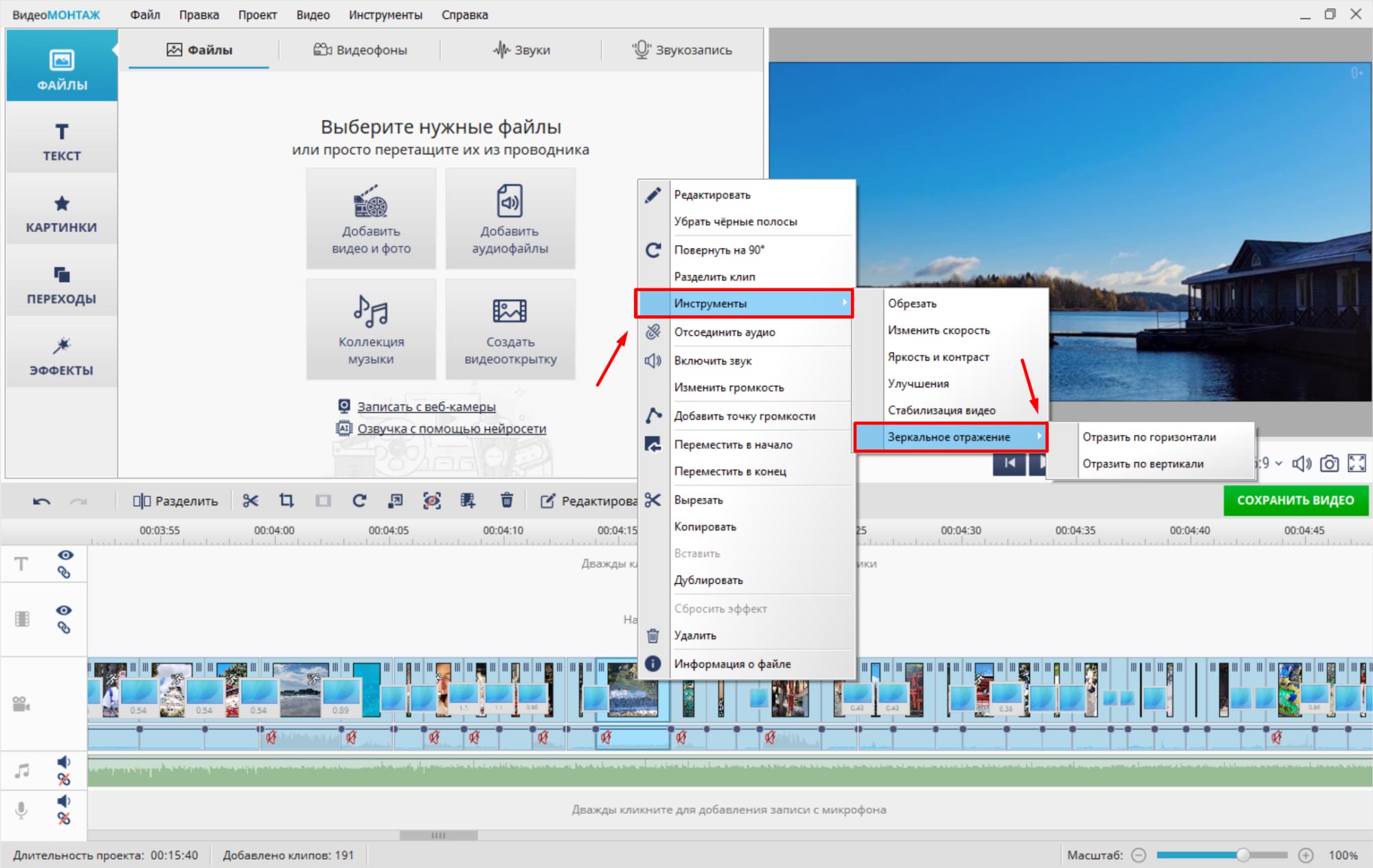
Task: Toggle visibility eye of the overlay track
Action: click(64, 610)
